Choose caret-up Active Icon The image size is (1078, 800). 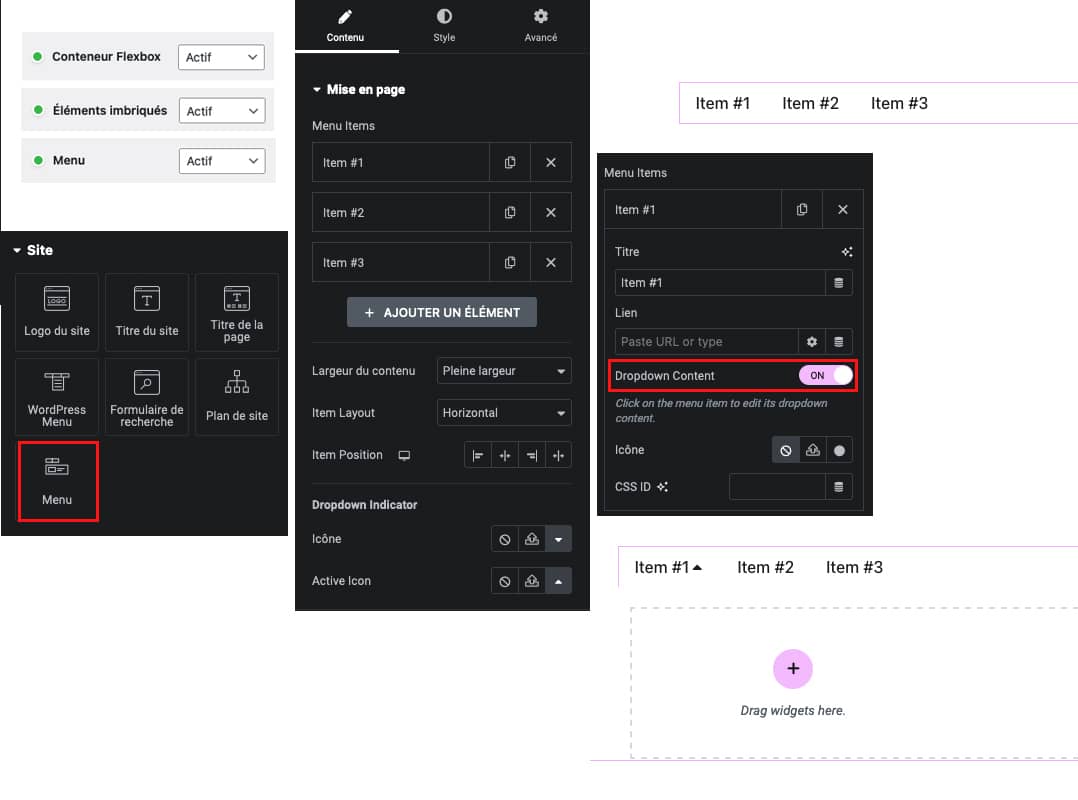tap(558, 581)
